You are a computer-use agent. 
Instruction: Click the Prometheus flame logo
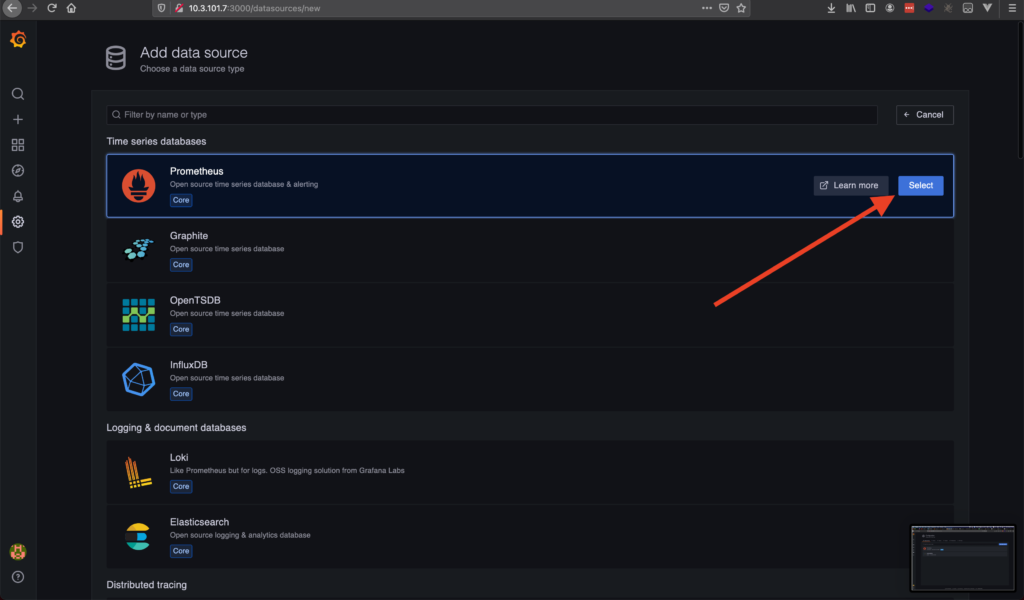coord(138,185)
